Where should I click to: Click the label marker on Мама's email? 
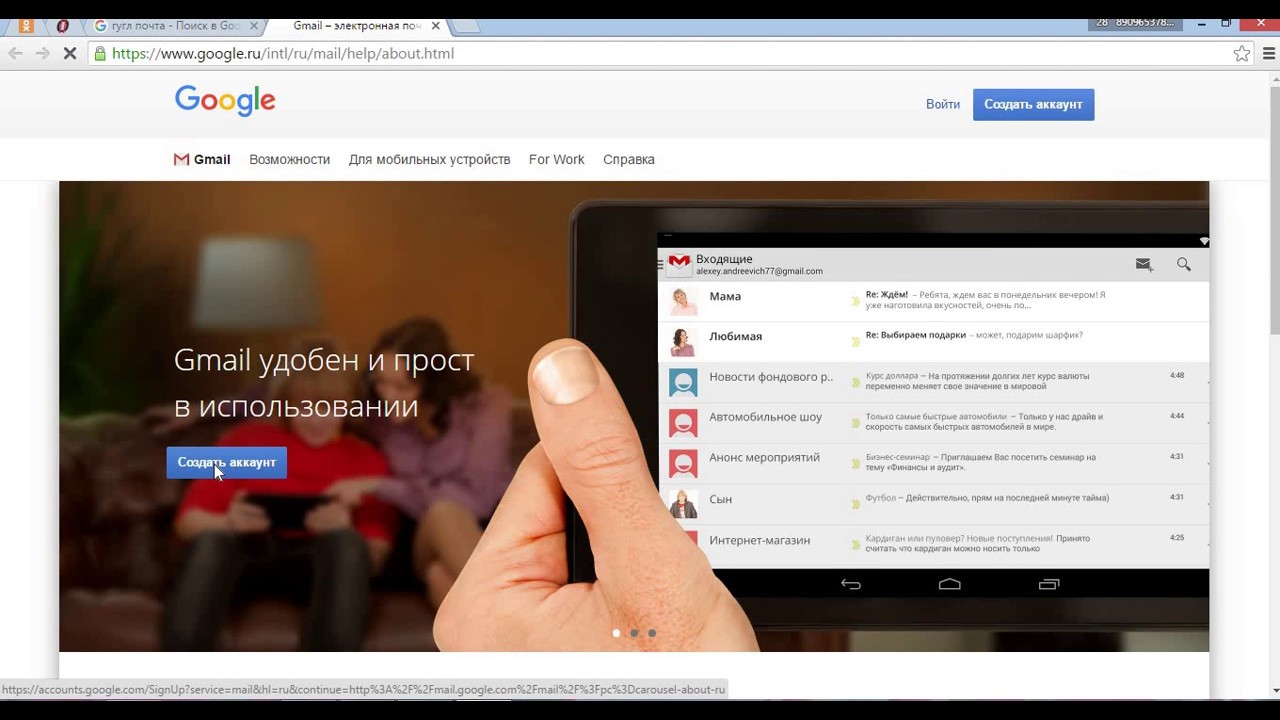[x=855, y=301]
